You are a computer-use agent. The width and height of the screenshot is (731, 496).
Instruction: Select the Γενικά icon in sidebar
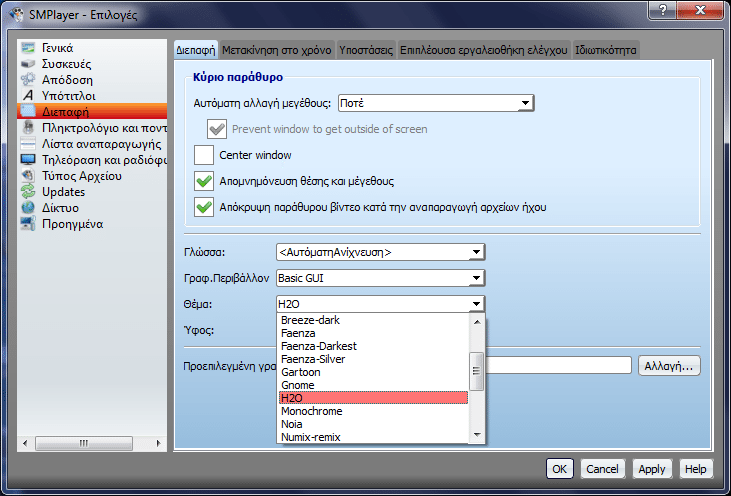[x=28, y=48]
